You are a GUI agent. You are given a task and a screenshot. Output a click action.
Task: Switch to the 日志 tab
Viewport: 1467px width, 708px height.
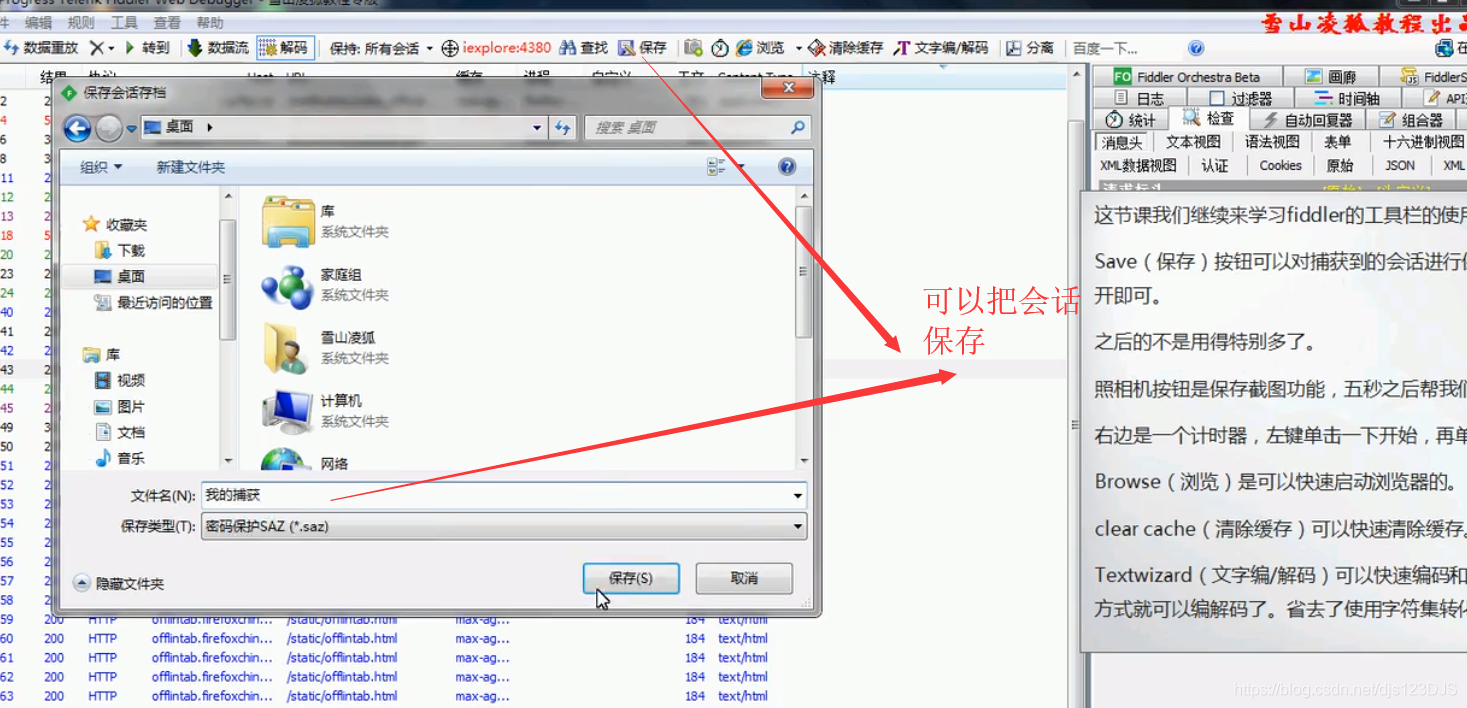tap(1139, 98)
